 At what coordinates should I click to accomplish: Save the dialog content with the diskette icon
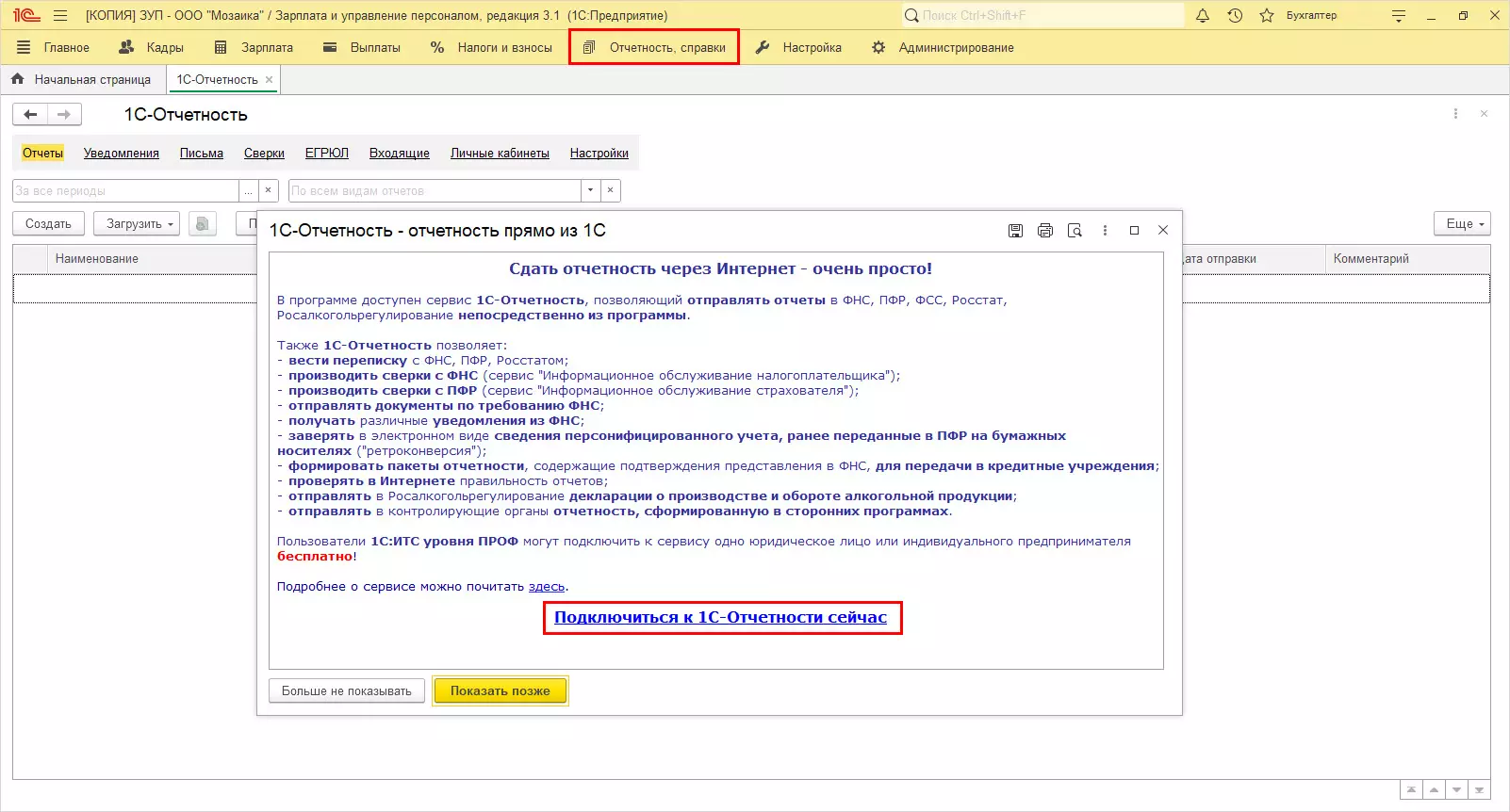(x=1015, y=231)
